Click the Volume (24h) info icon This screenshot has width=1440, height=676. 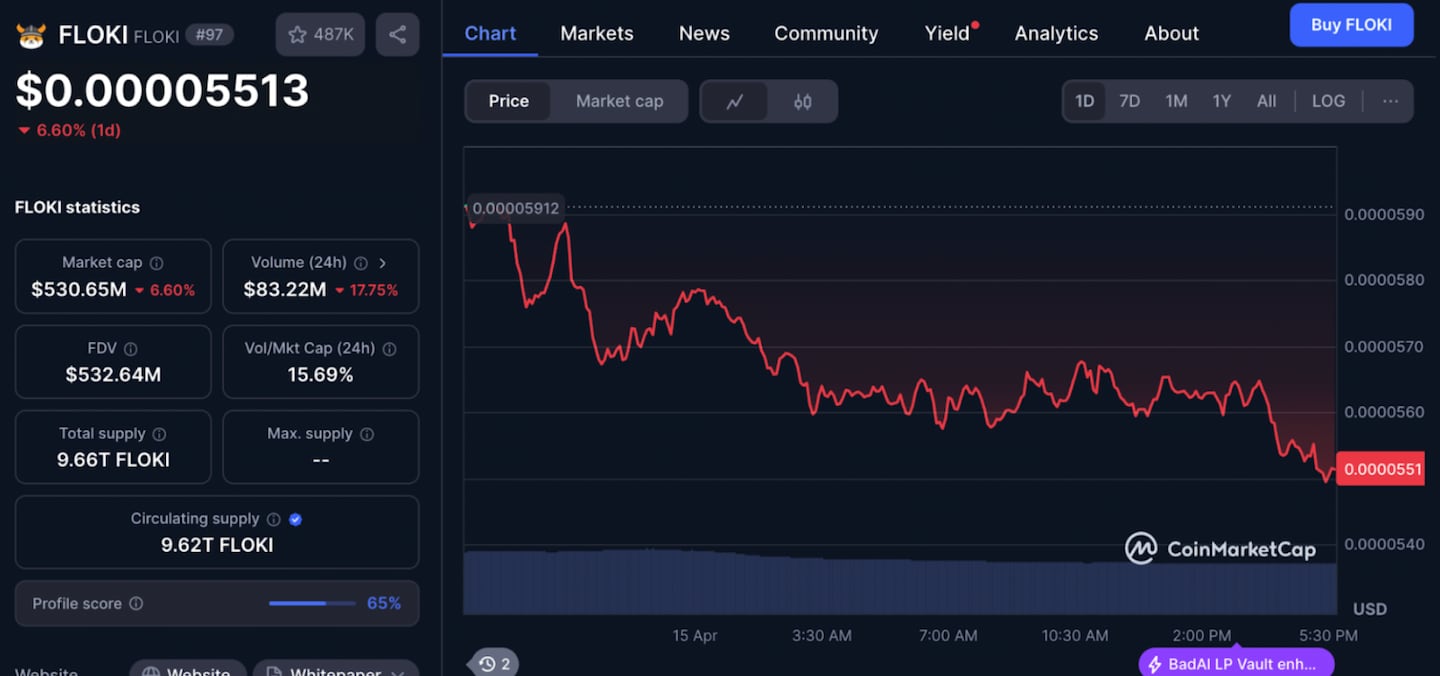click(x=361, y=263)
